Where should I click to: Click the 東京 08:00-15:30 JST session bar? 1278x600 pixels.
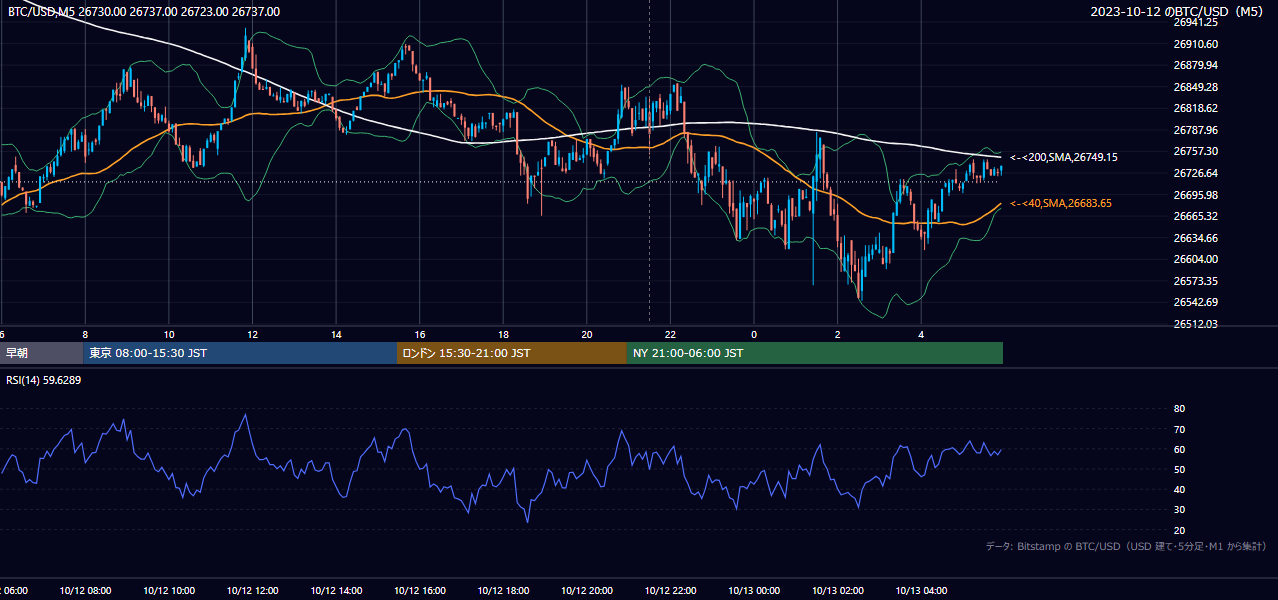click(x=240, y=353)
